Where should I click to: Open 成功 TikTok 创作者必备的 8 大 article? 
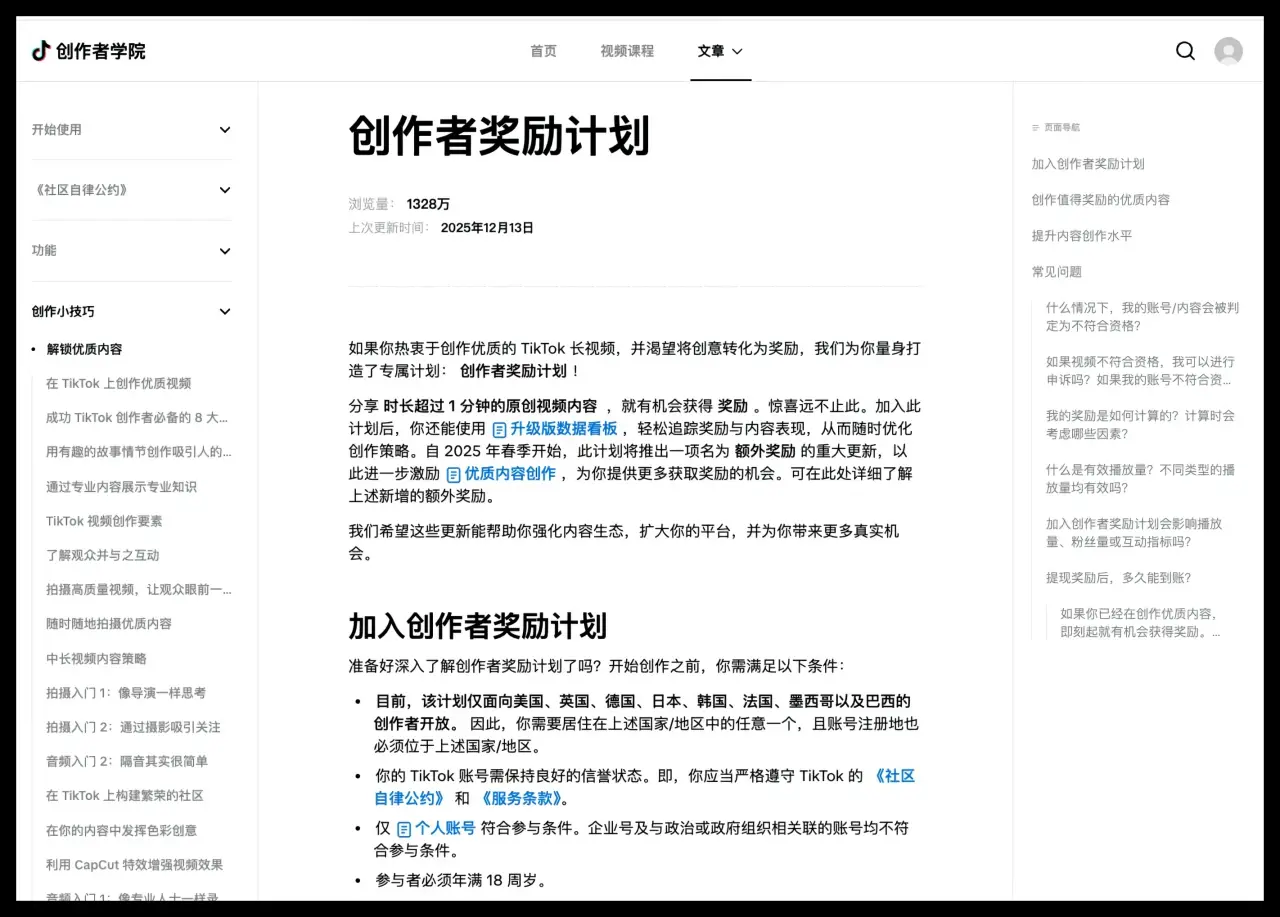click(138, 418)
